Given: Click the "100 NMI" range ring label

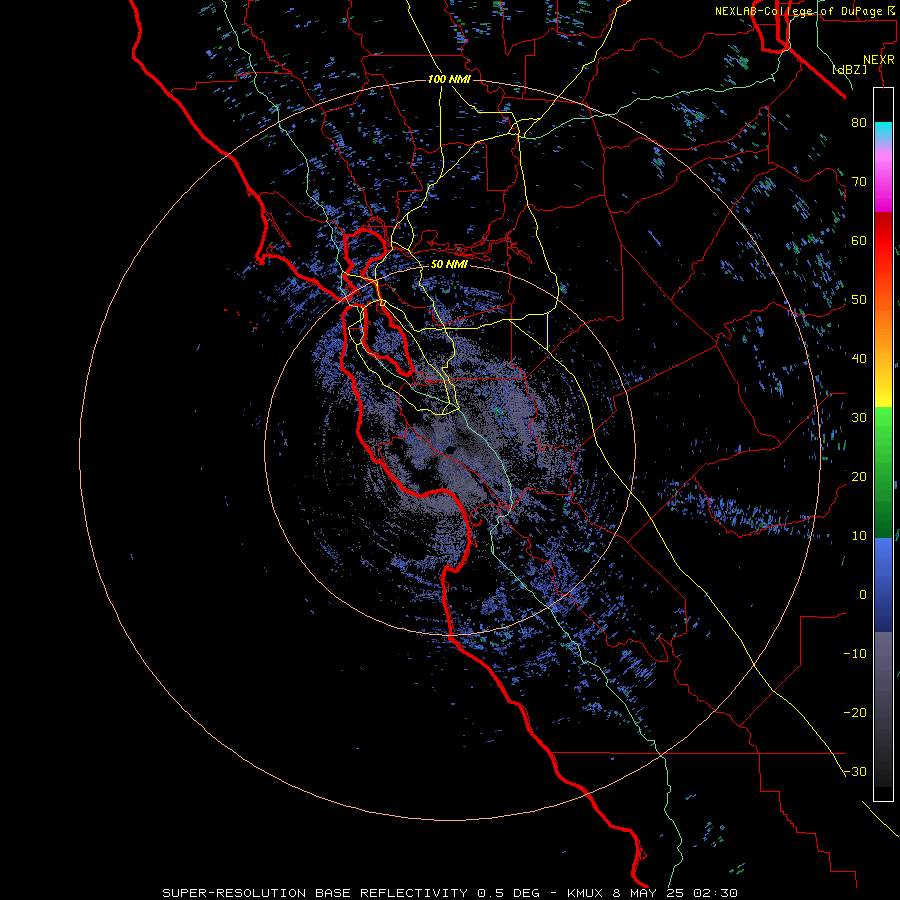Looking at the screenshot, I should tap(449, 79).
